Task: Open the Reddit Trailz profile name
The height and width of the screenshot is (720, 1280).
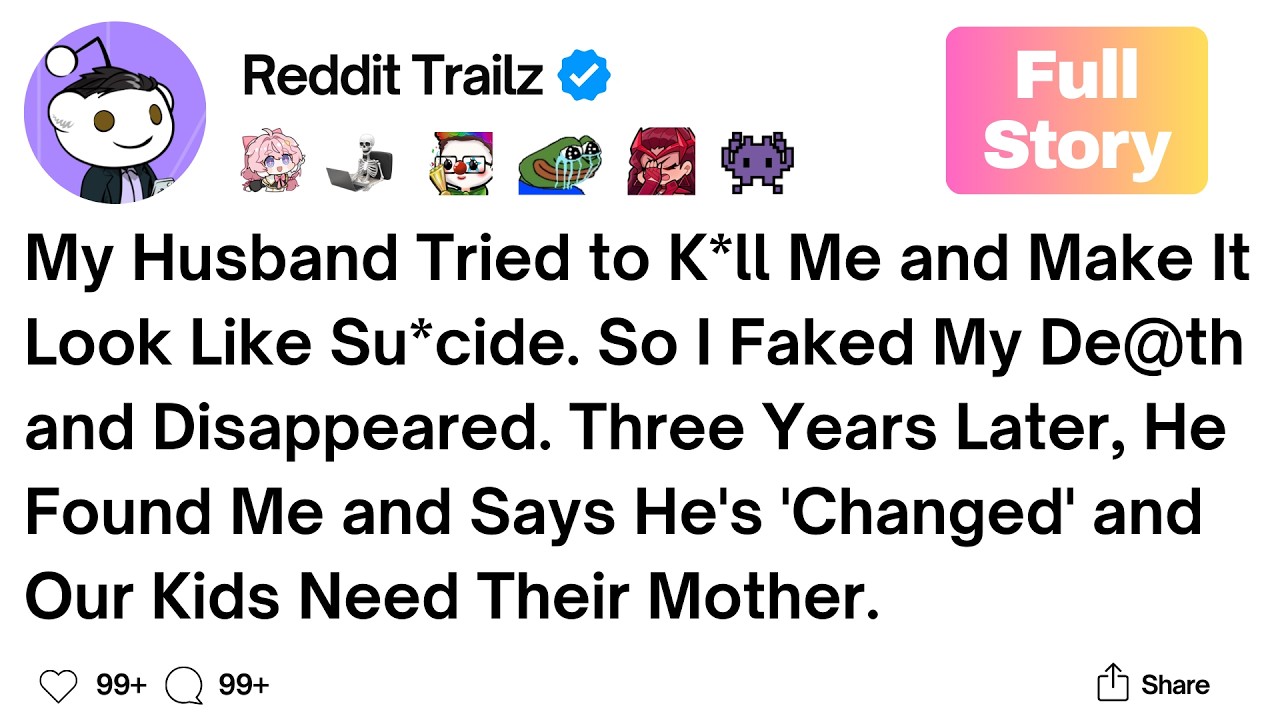Action: point(393,77)
